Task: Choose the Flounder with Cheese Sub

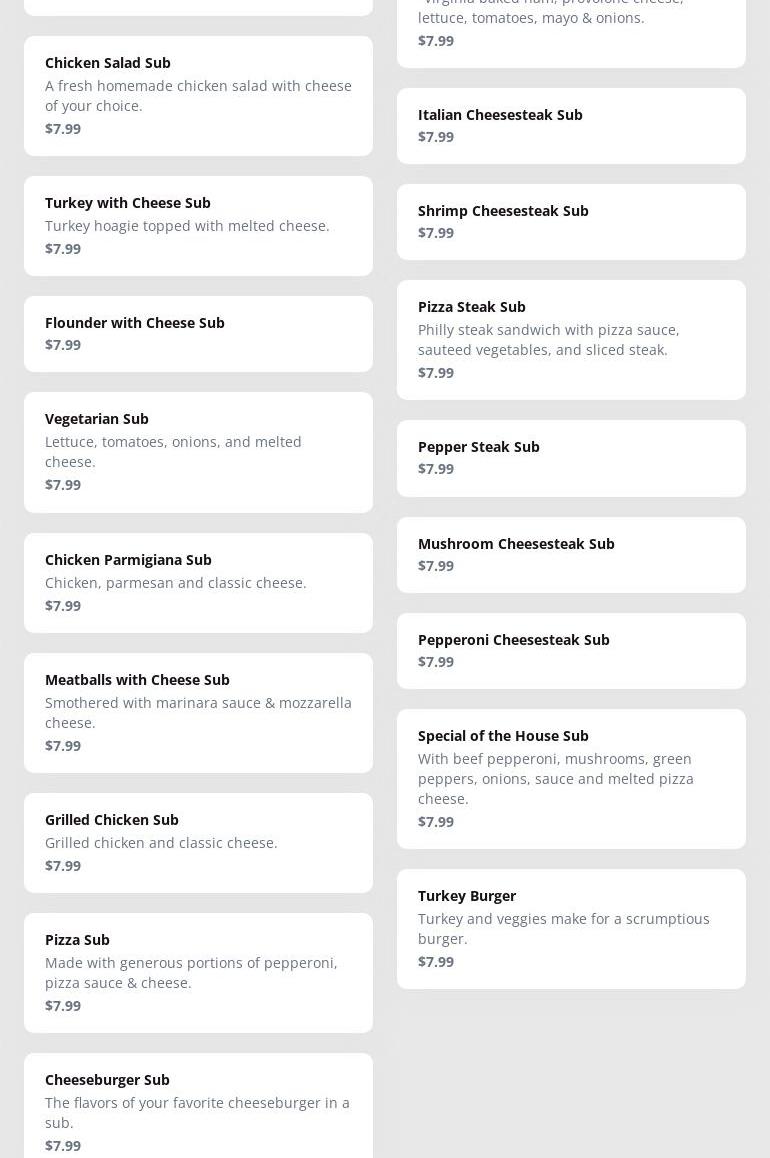Action: point(198,334)
